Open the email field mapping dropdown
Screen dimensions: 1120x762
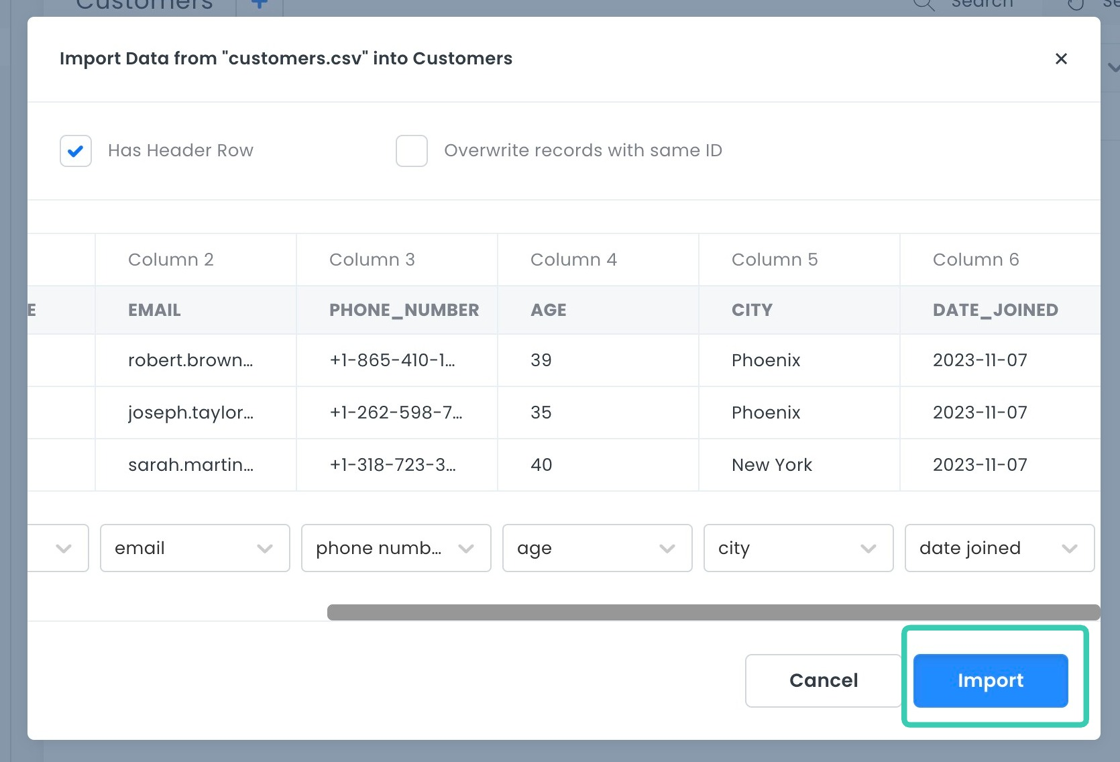(x=195, y=548)
